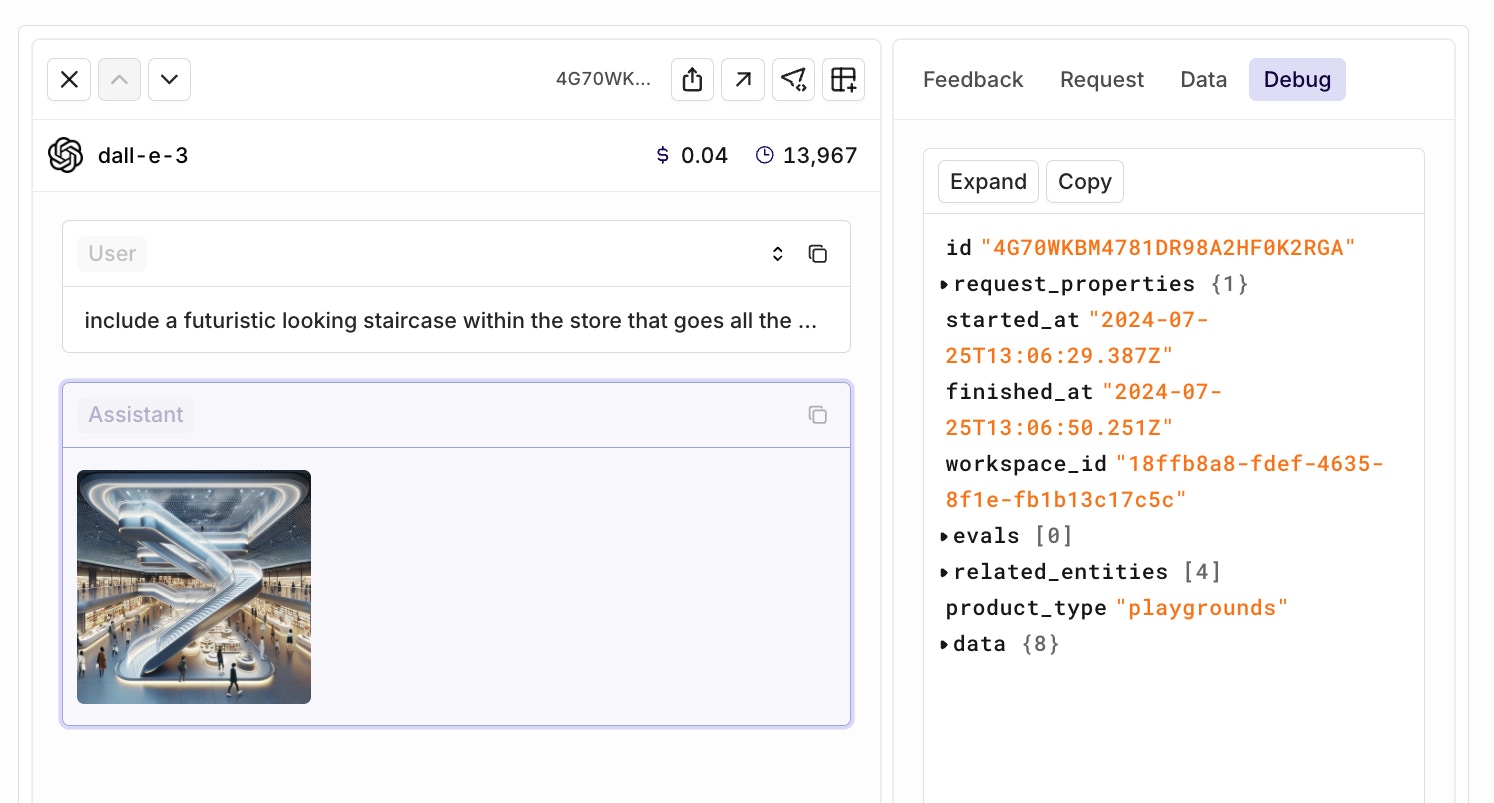Open the Request tab
The height and width of the screenshot is (803, 1494).
coord(1102,80)
